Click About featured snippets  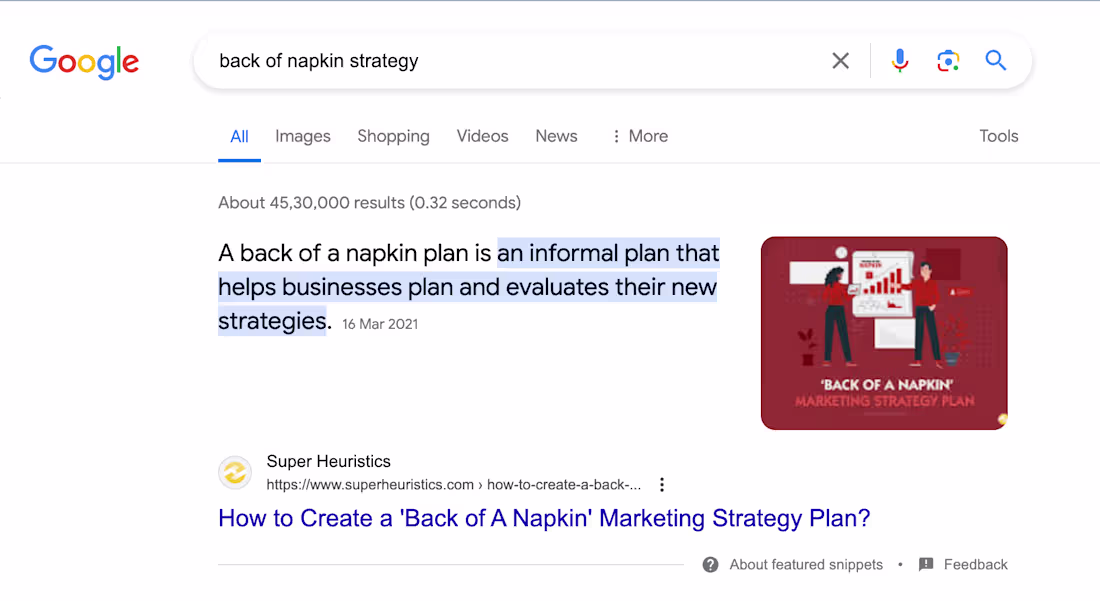(805, 564)
